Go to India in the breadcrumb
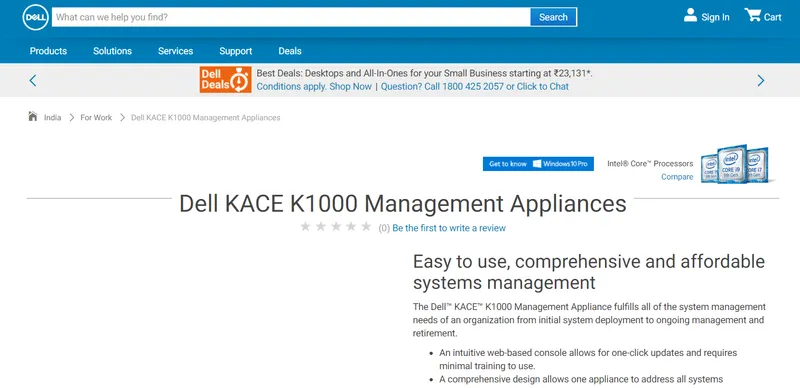Viewport: 800px width, 388px height. tap(52, 117)
